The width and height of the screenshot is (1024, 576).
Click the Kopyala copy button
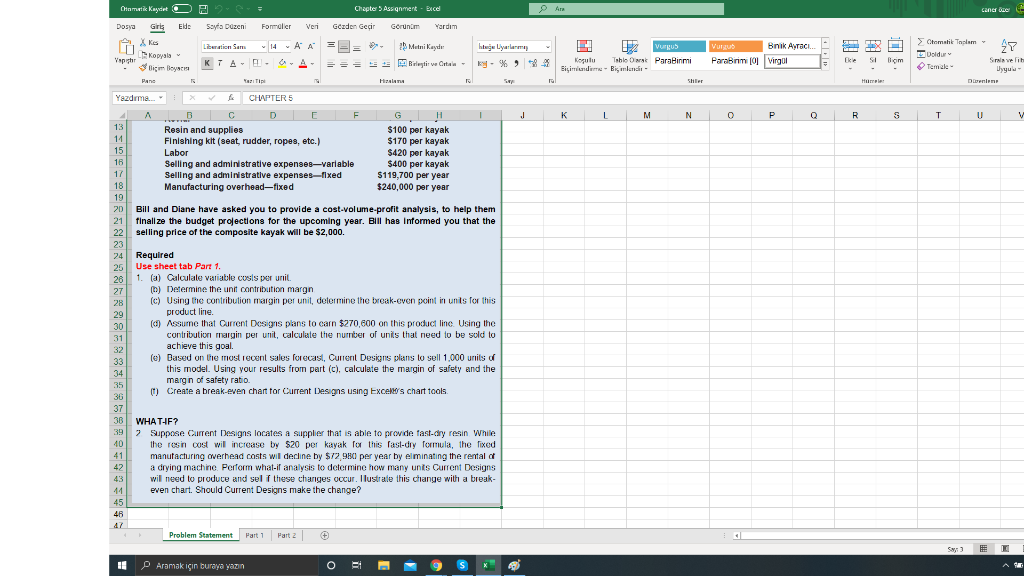click(156, 56)
